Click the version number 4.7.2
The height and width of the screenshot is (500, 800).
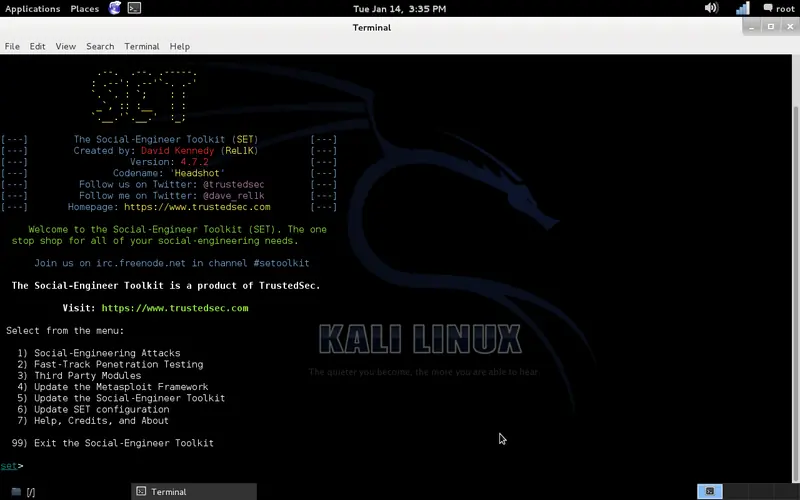tap(194, 162)
